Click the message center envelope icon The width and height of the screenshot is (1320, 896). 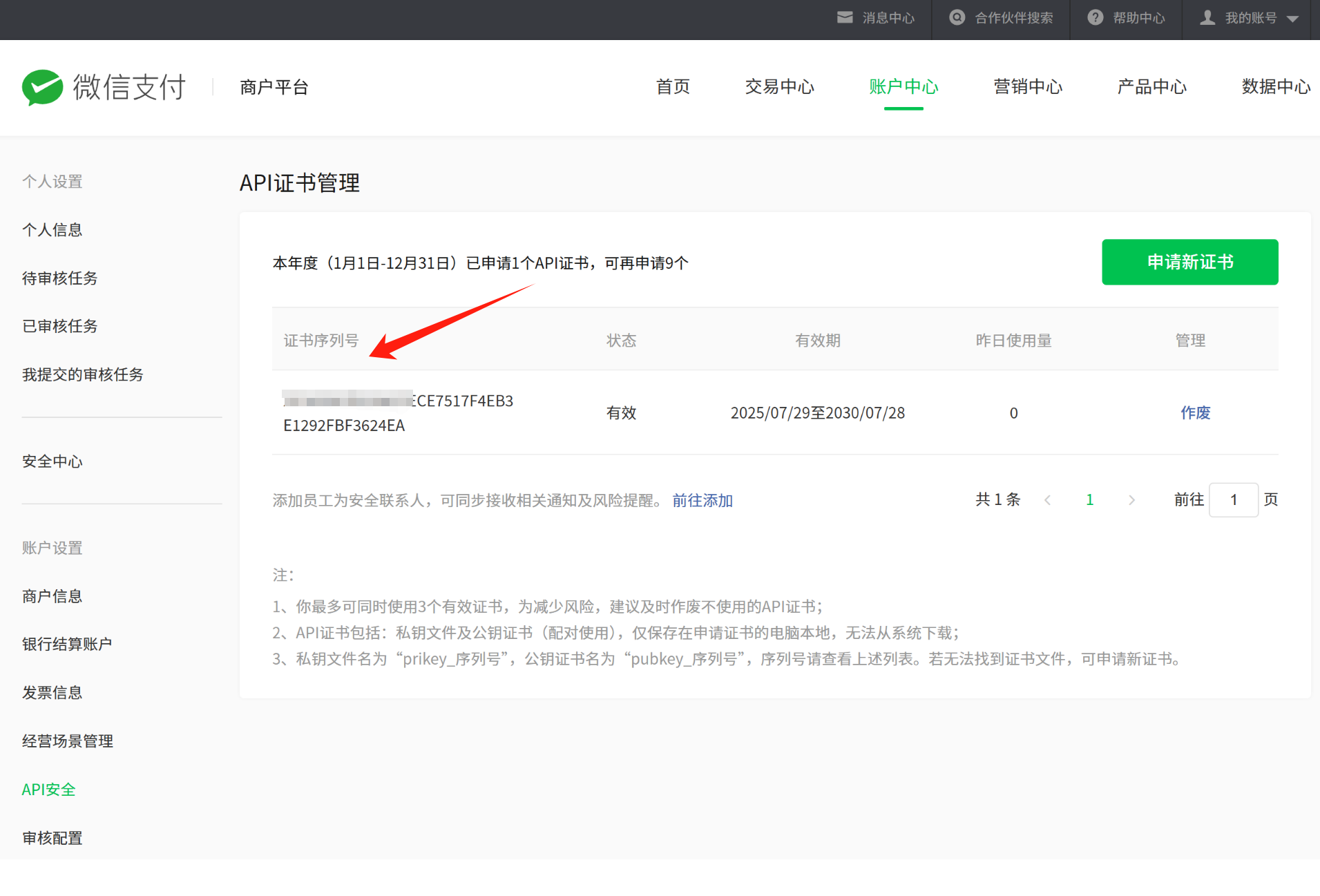click(x=845, y=17)
